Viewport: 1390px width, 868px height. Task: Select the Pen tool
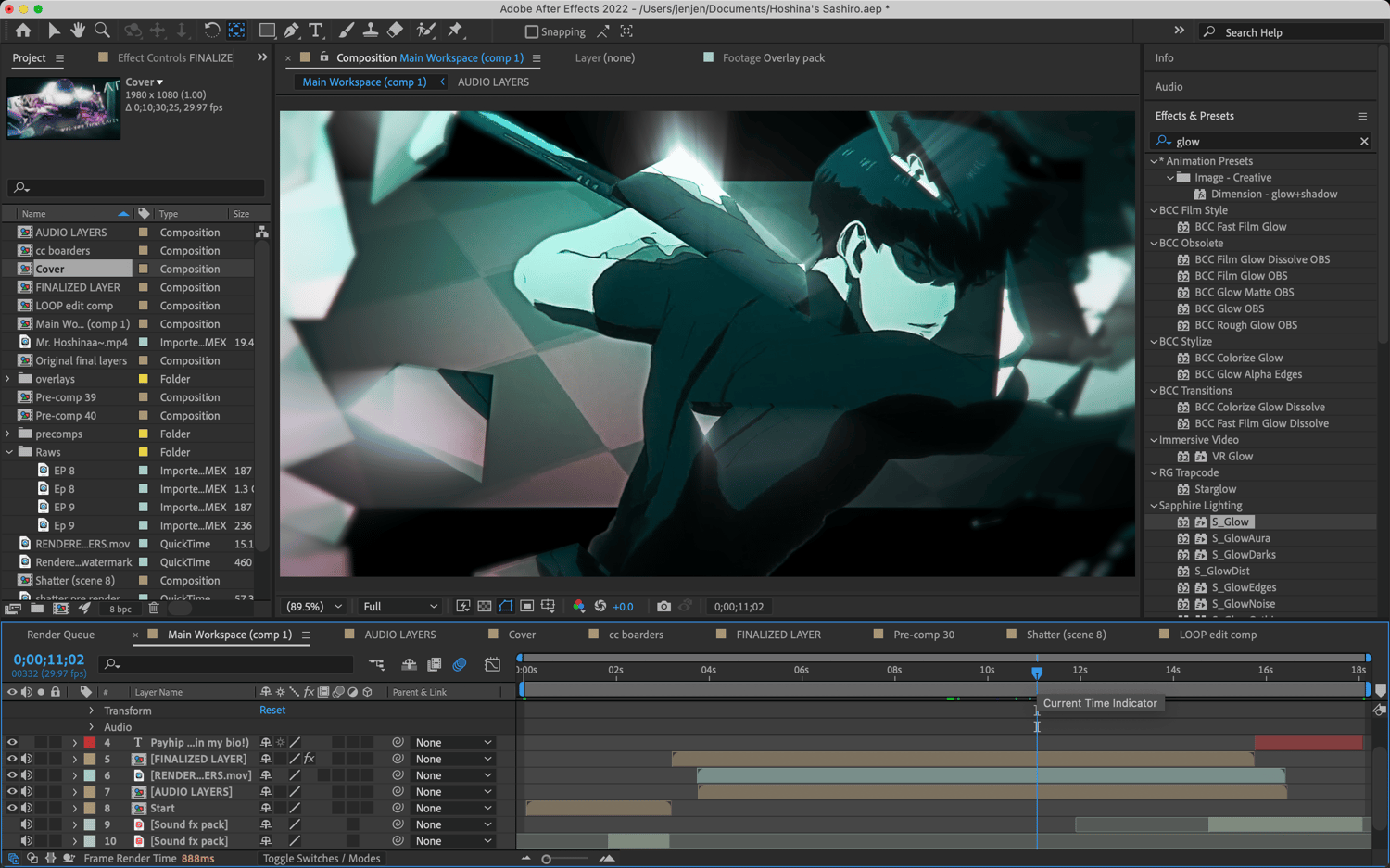coord(292,31)
